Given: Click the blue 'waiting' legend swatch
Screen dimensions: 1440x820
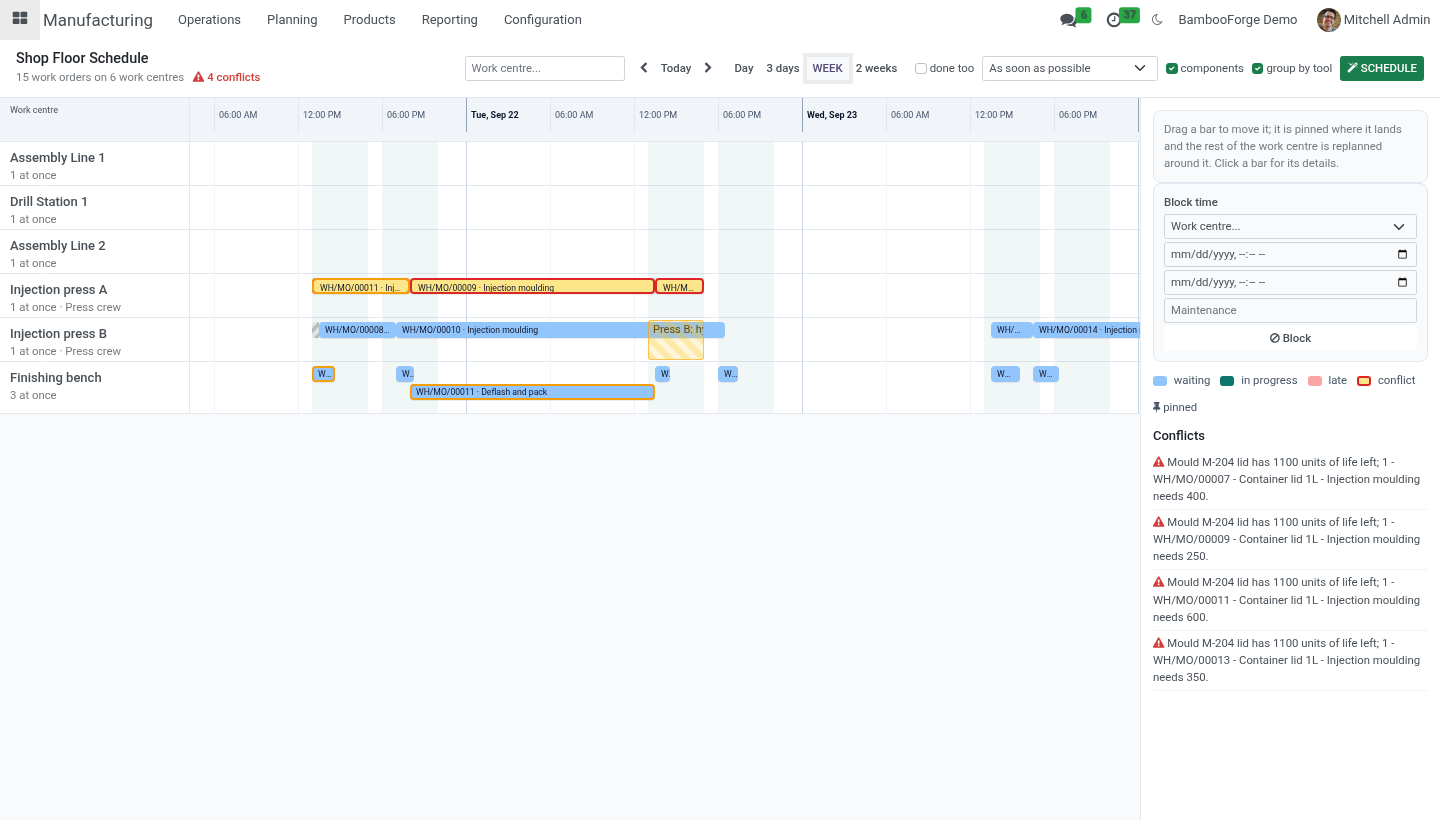Looking at the screenshot, I should (x=1160, y=381).
